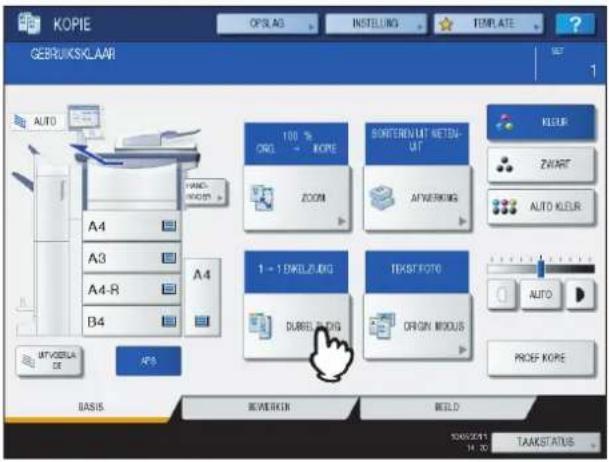Click the paper icon in A4-R drawer
Image resolution: width=609 pixels, height=462 pixels.
click(169, 289)
